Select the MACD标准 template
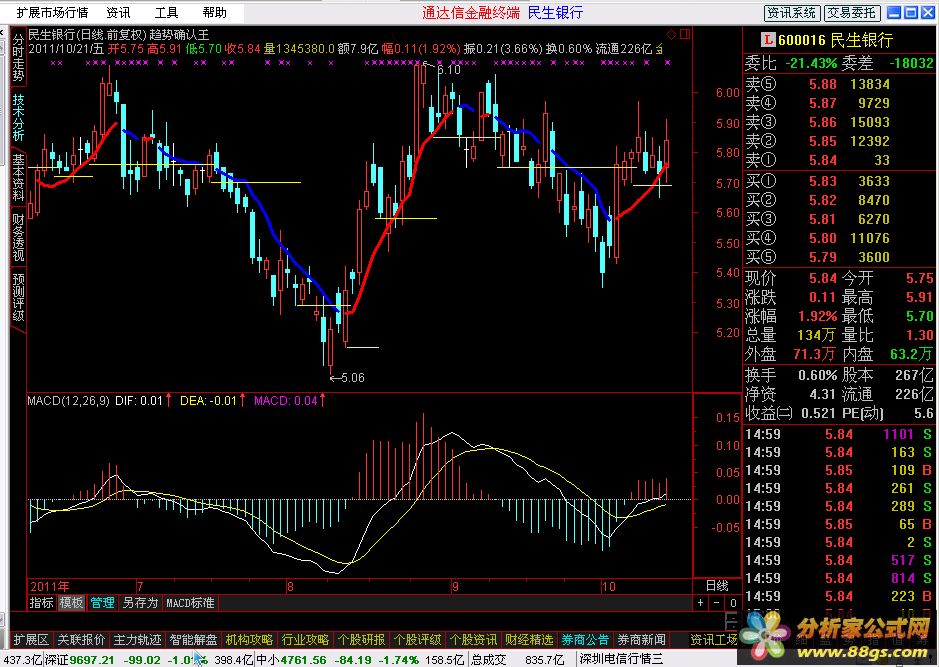The height and width of the screenshot is (667, 939). [190, 603]
